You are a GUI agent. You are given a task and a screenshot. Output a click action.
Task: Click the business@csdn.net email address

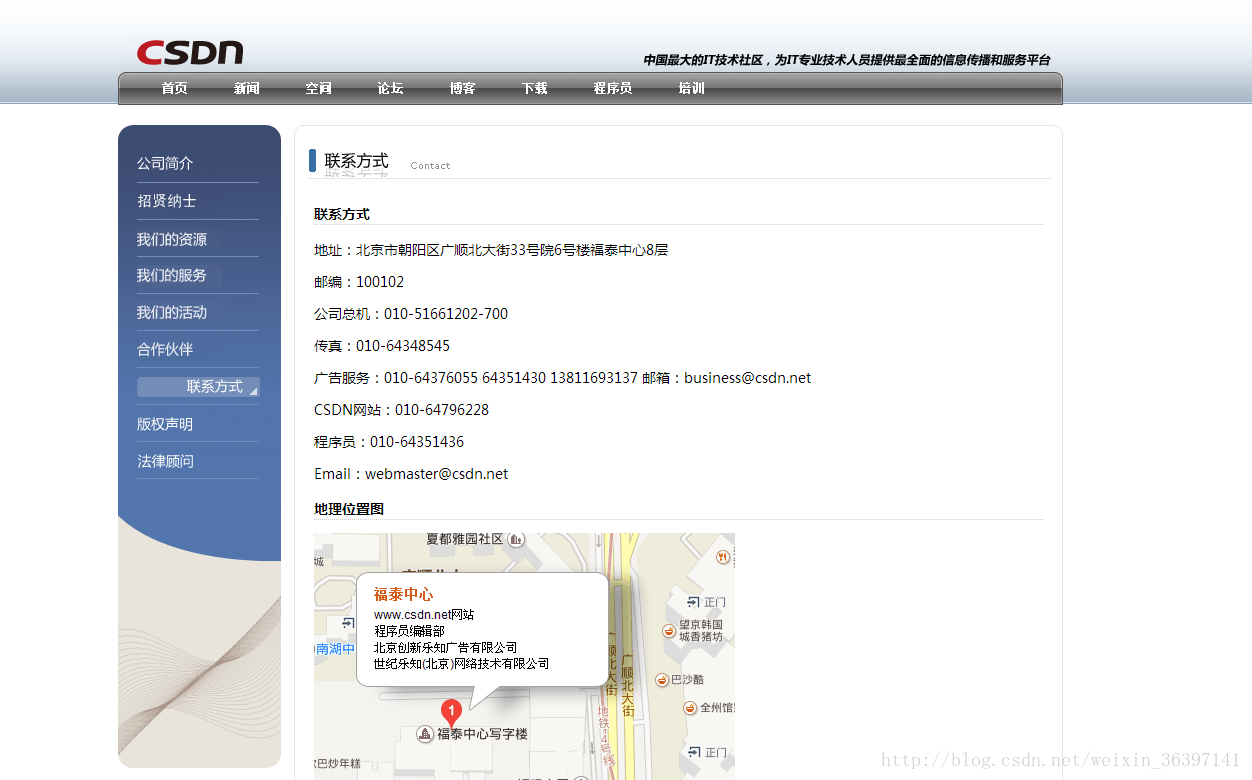(748, 378)
